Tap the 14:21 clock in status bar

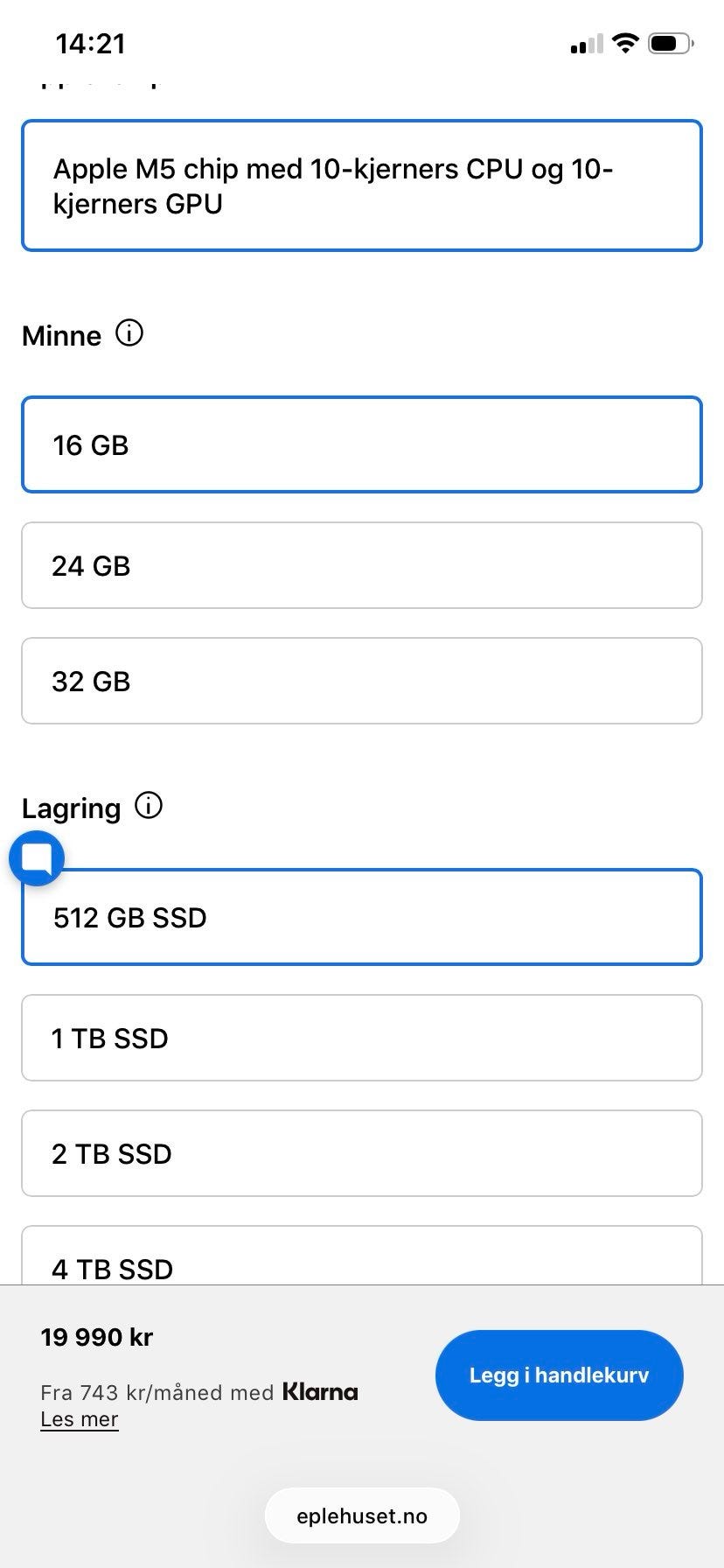(x=91, y=43)
